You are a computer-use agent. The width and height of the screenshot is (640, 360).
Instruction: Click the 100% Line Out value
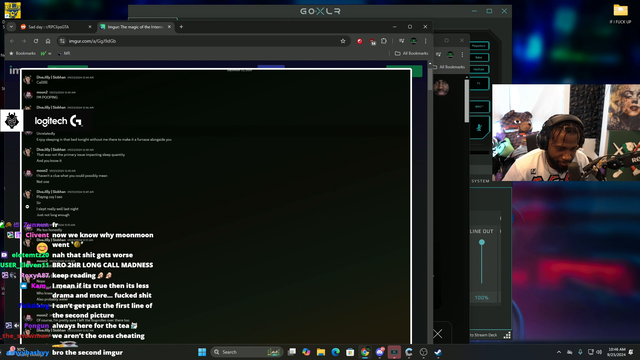pyautogui.click(x=481, y=298)
